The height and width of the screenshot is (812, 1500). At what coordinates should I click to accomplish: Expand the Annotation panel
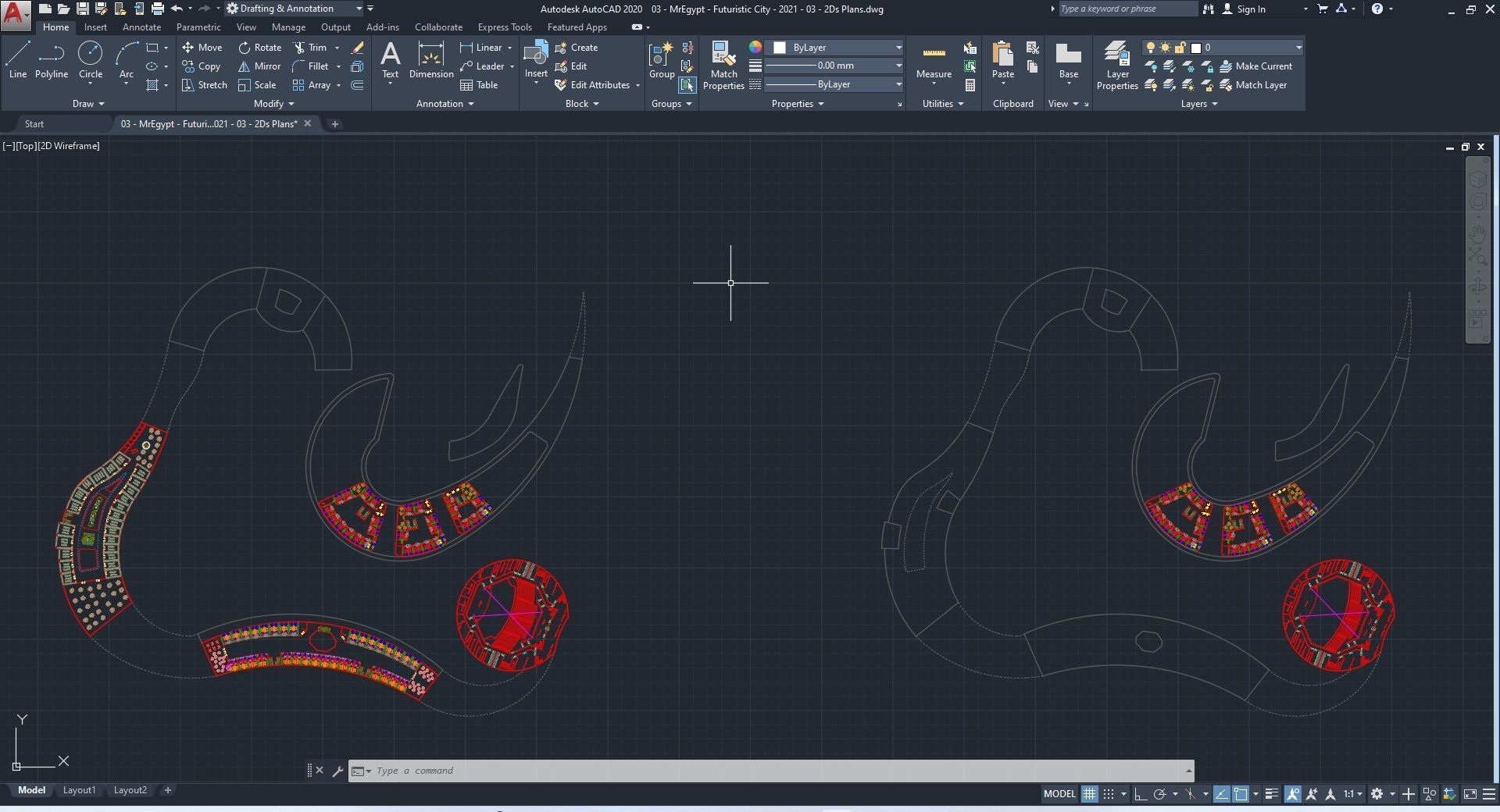[x=445, y=104]
